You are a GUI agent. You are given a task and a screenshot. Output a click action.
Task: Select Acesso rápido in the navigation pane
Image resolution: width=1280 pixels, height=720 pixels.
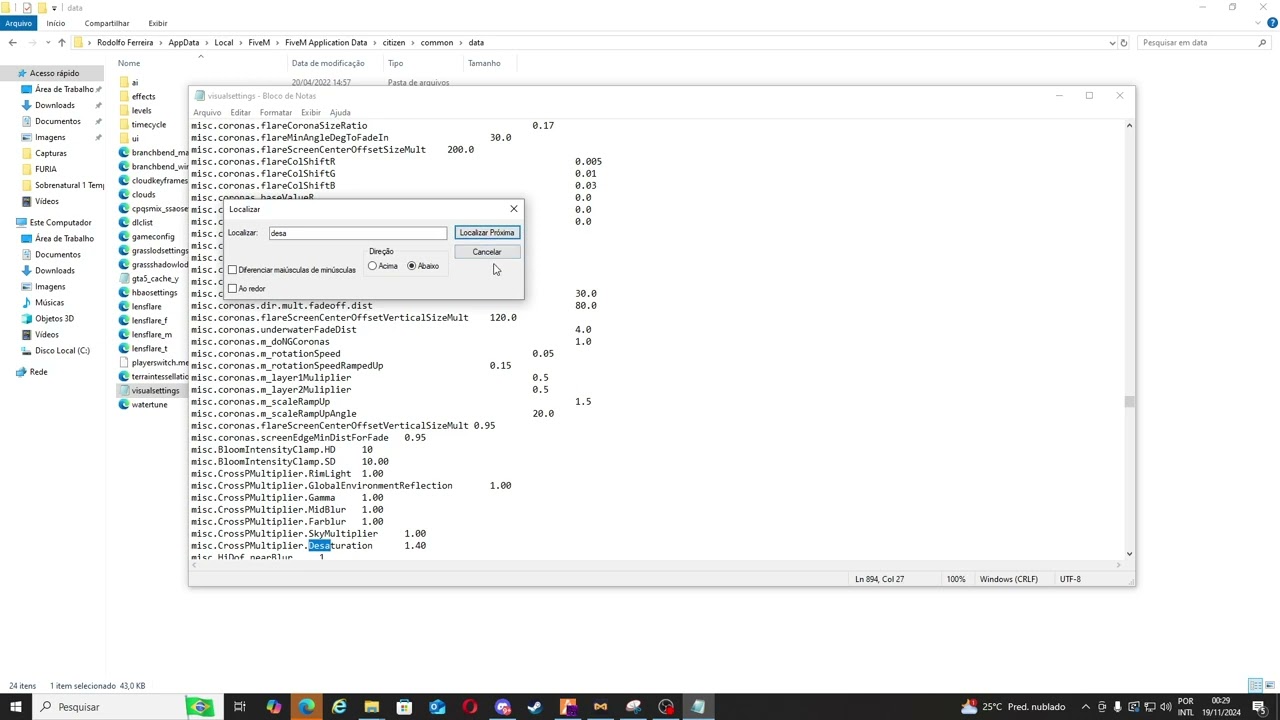pyautogui.click(x=54, y=73)
